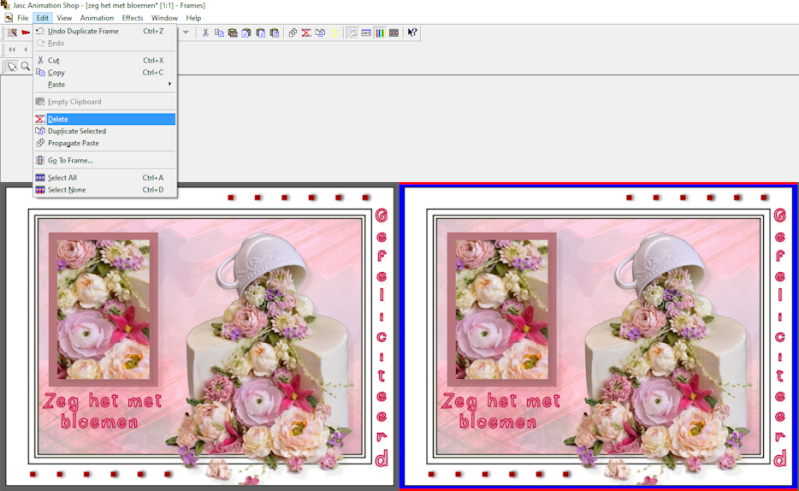Click the Copy icon in the toolbar
The image size is (799, 491).
pos(219,33)
